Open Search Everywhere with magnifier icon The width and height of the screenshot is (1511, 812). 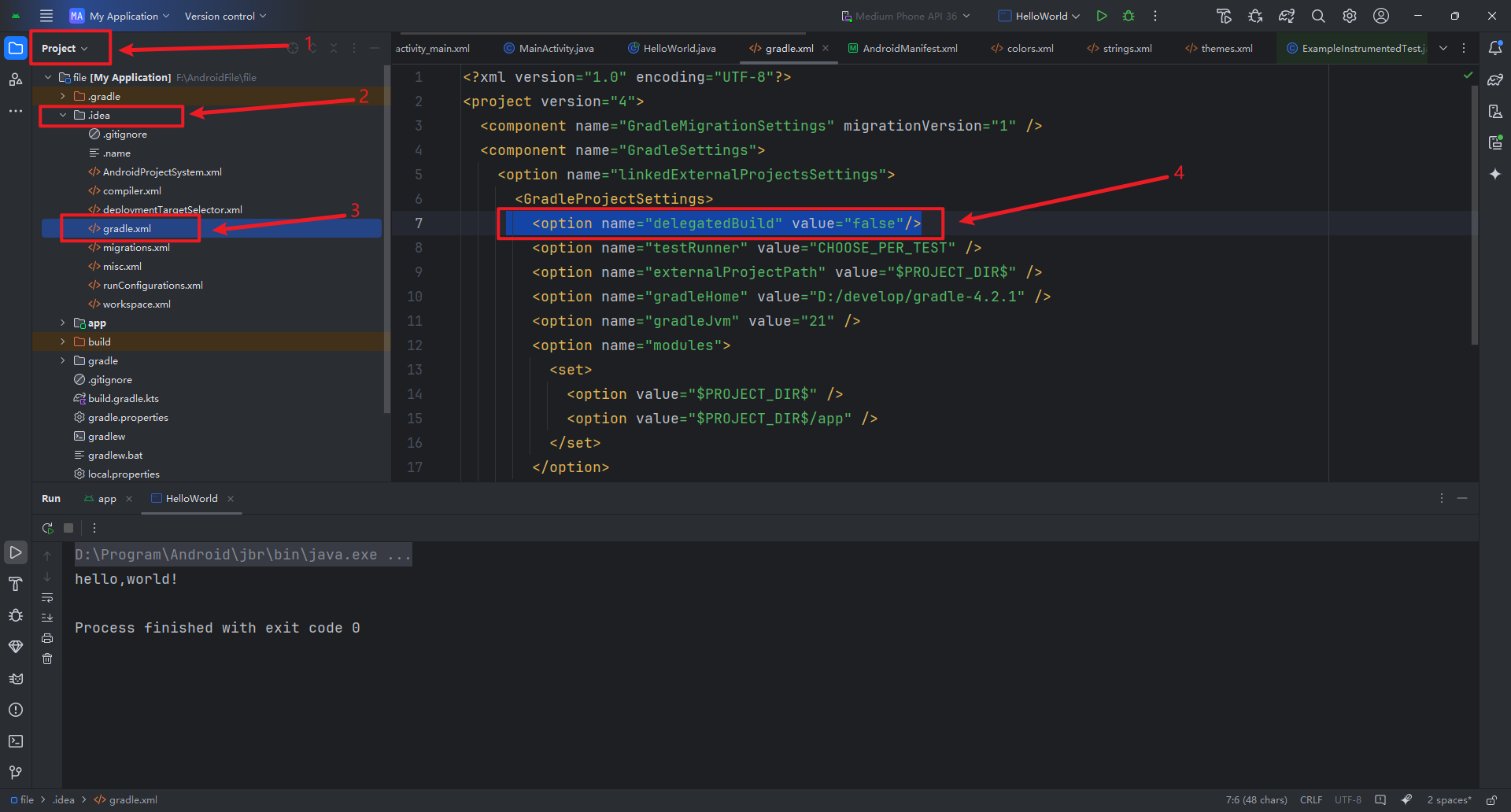click(x=1317, y=16)
